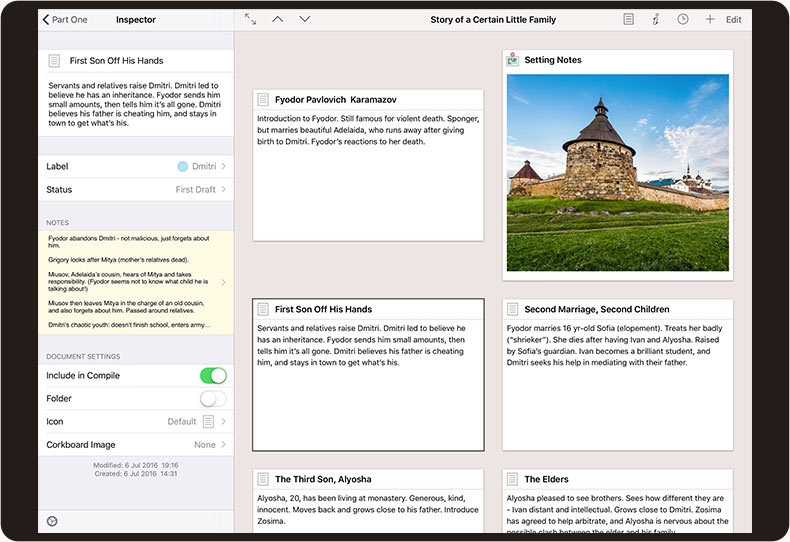This screenshot has width=790, height=542.
Task: Enable the Folder toggle switch
Action: (x=213, y=398)
